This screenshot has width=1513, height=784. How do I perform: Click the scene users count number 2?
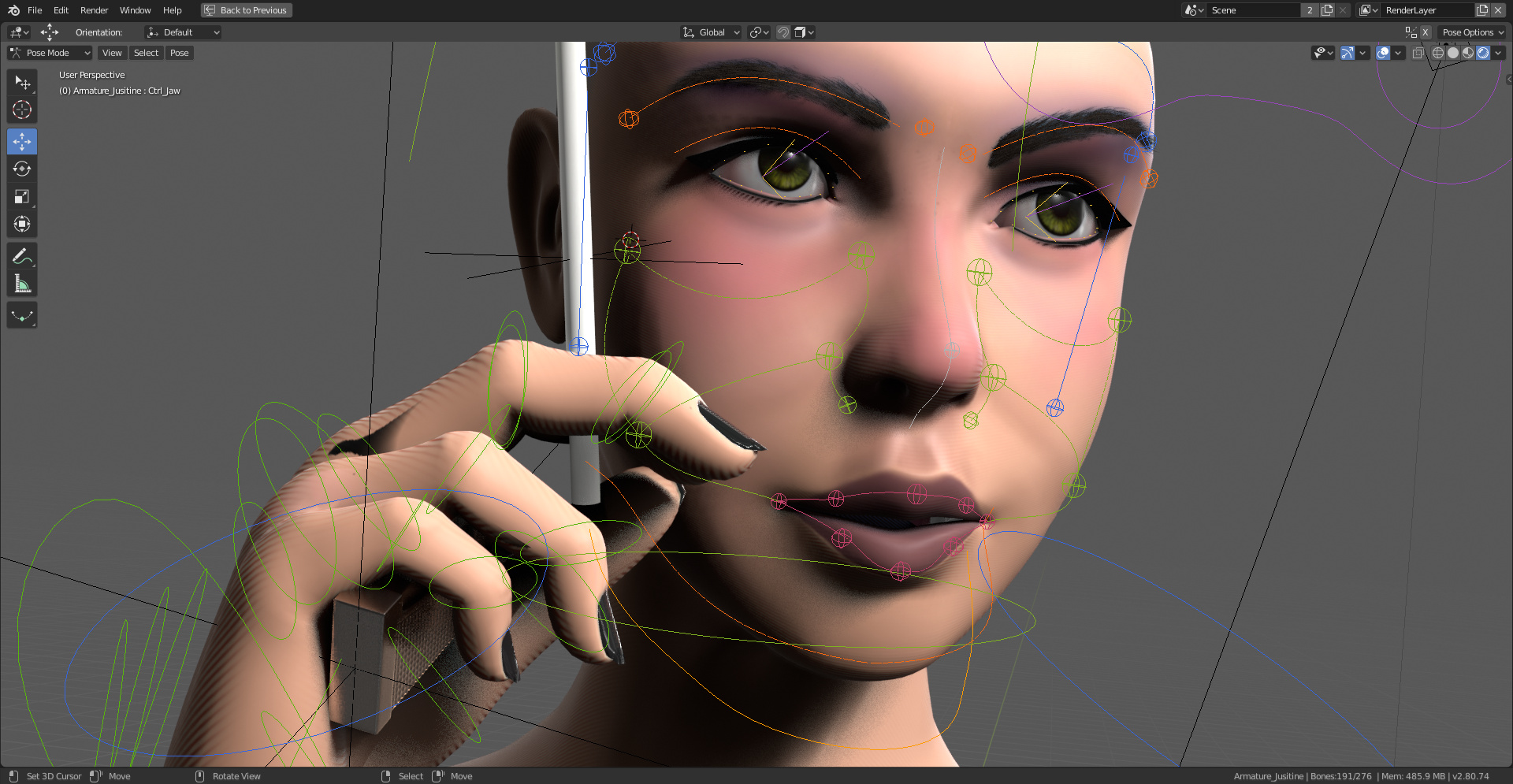tap(1310, 10)
